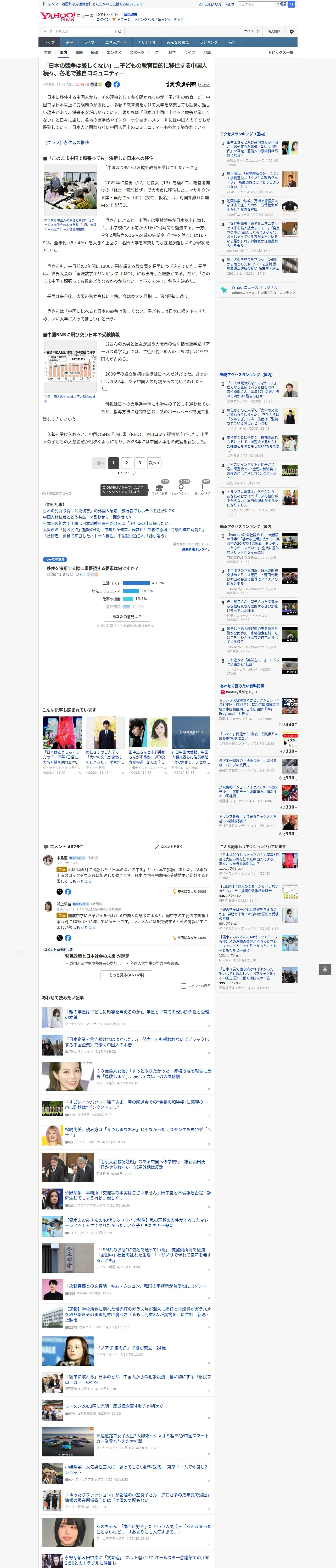Share 中島恵's comment on X
The width and height of the screenshot is (336, 1568).
60,891
